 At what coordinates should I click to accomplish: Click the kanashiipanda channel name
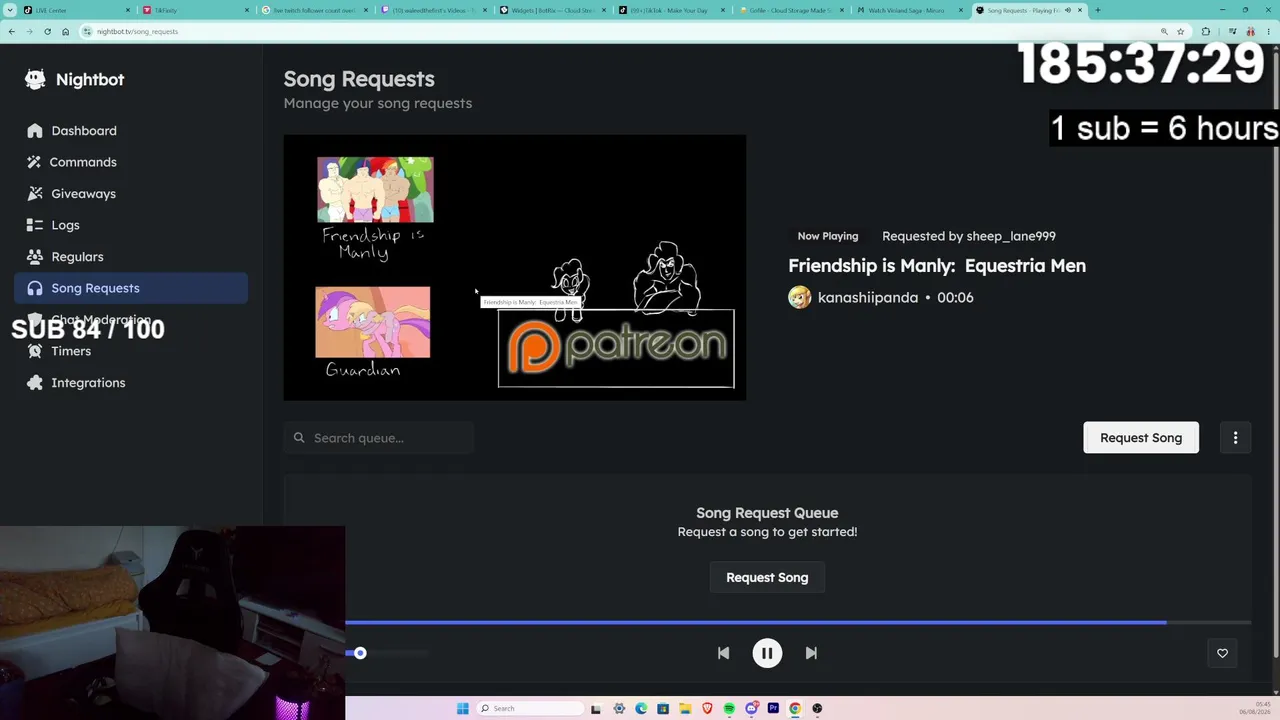coord(868,297)
